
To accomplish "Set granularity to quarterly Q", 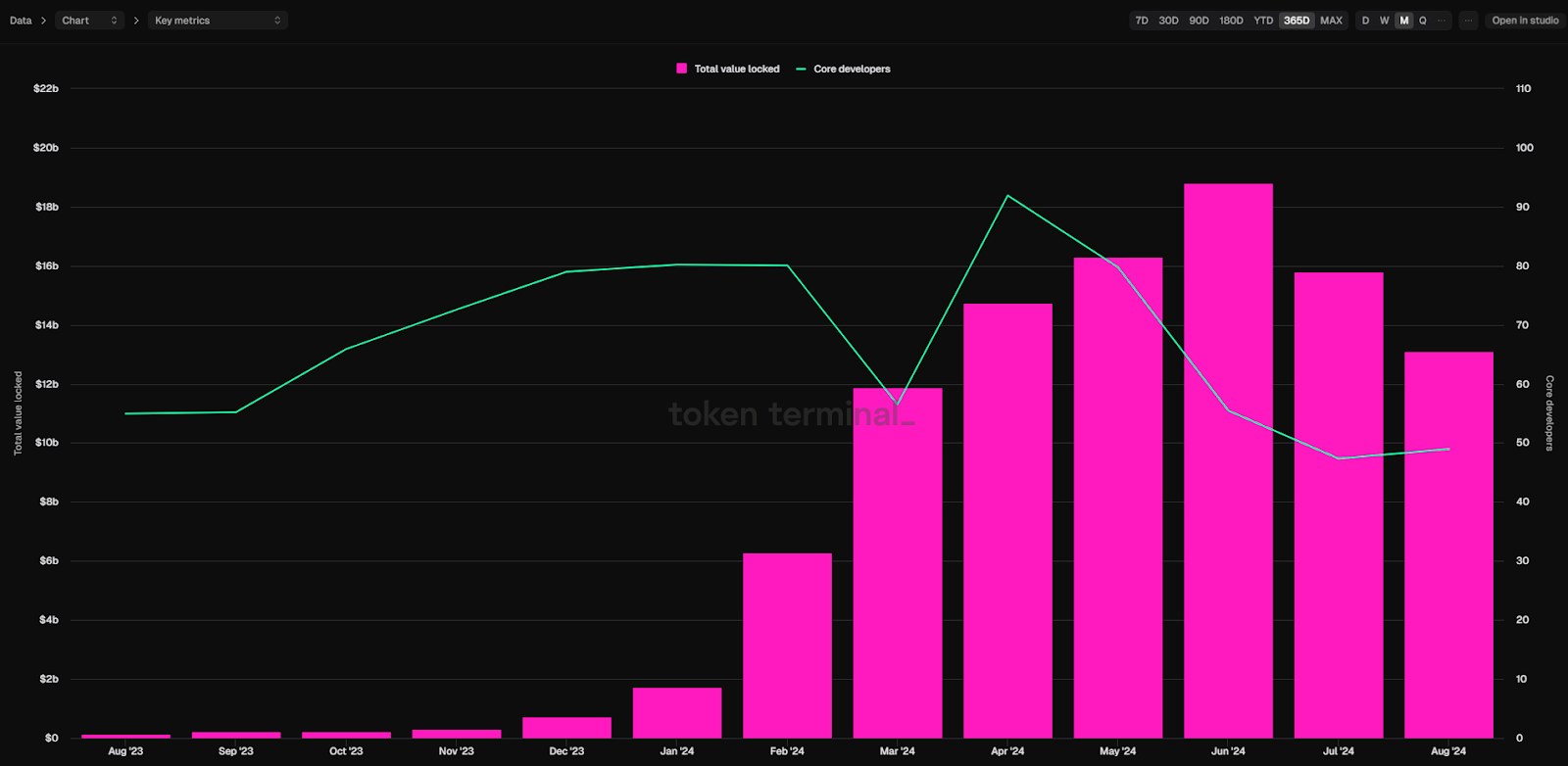I will coord(1423,21).
